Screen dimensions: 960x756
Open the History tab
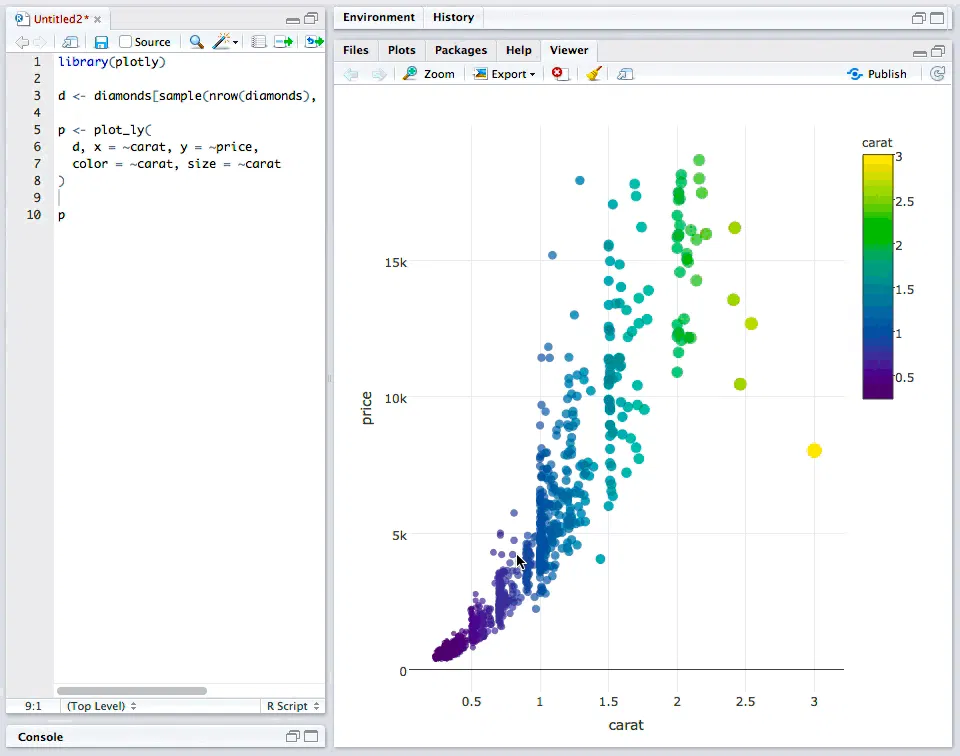[x=453, y=17]
